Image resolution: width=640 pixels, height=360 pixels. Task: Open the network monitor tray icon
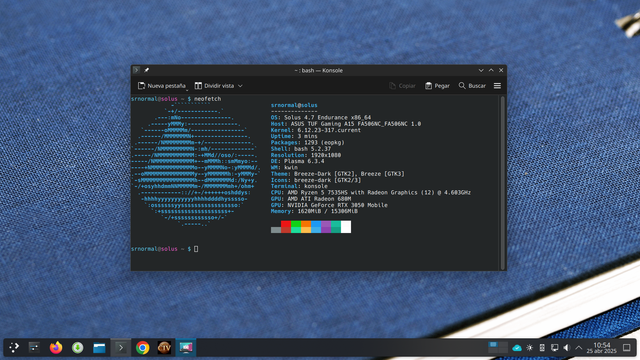pyautogui.click(x=554, y=348)
